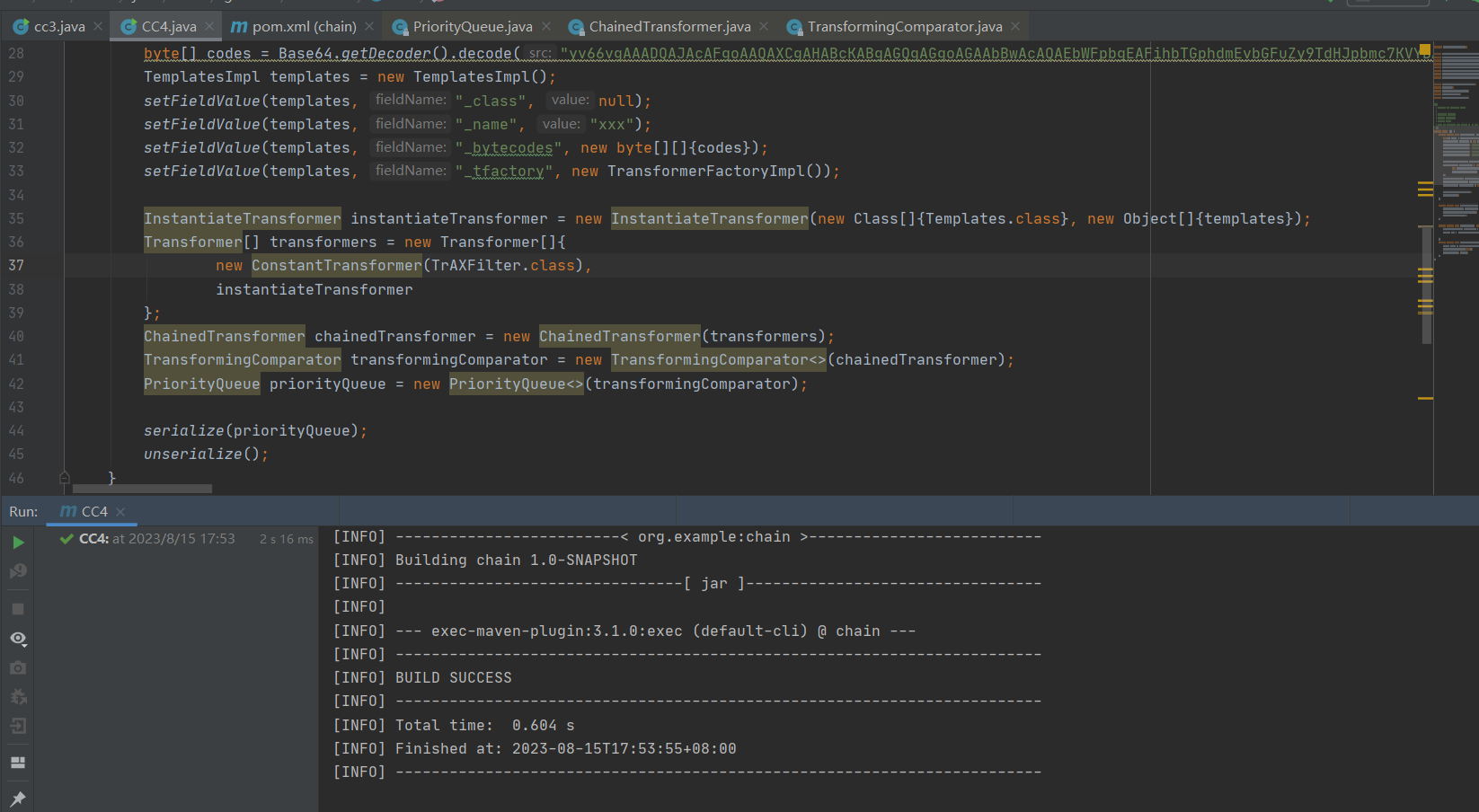Click the restore layout icon
The height and width of the screenshot is (812, 1479).
[18, 763]
